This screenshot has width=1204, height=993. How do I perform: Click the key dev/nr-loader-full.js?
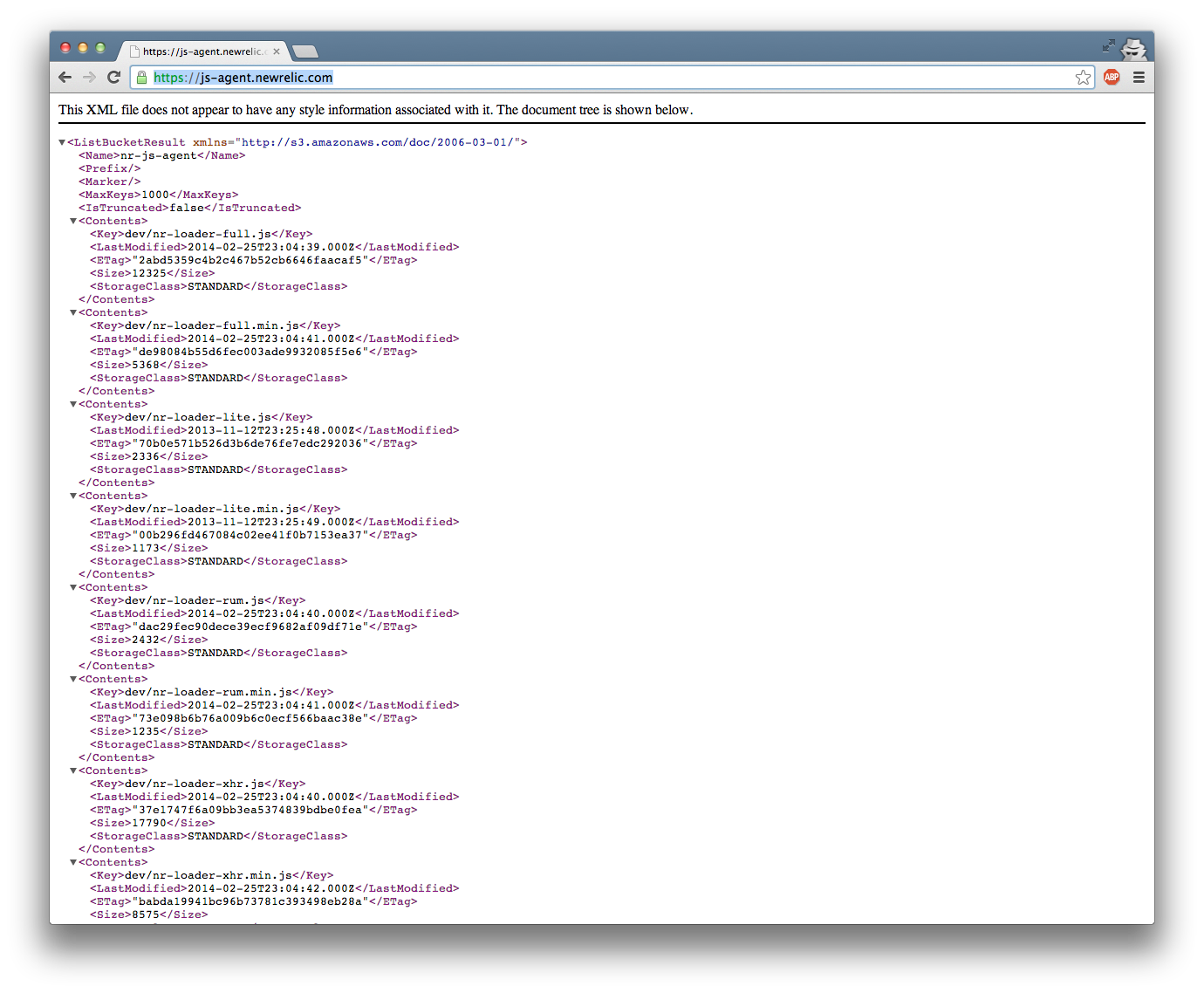[198, 234]
